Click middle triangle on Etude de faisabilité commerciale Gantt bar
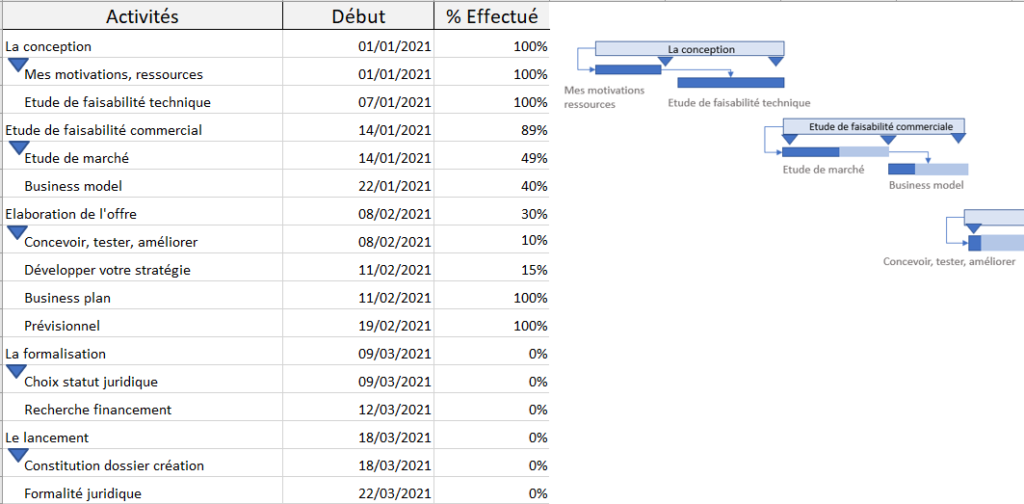The height and width of the screenshot is (504, 1024). (886, 139)
